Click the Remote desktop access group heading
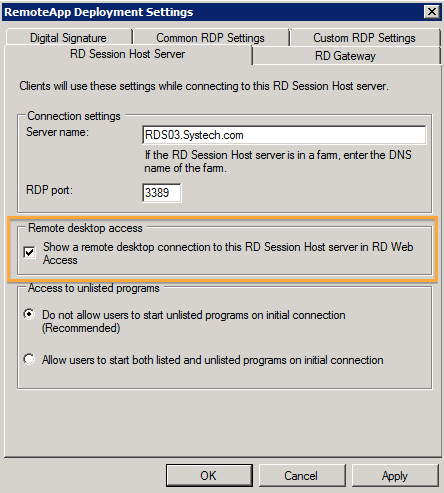The image size is (444, 493). pos(85,228)
